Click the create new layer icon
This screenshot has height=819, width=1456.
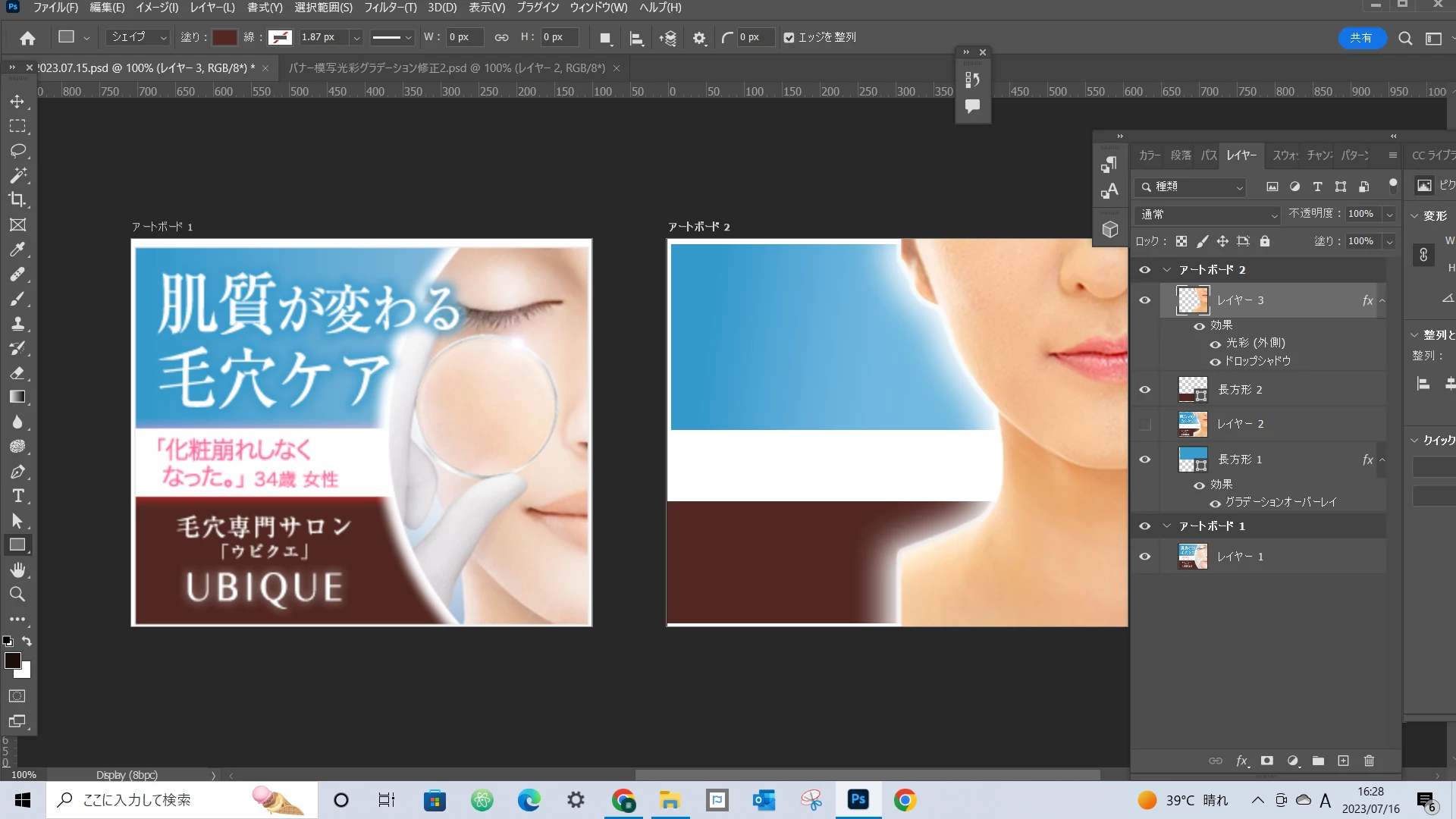pyautogui.click(x=1343, y=761)
